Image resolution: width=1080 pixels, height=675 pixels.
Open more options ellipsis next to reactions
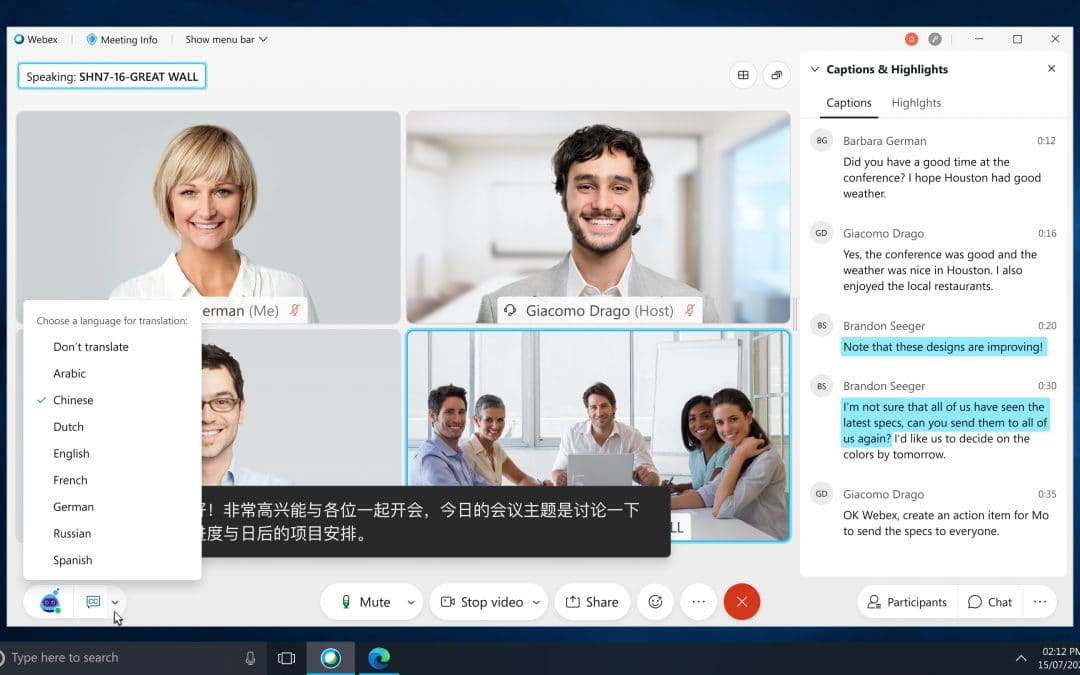point(698,602)
